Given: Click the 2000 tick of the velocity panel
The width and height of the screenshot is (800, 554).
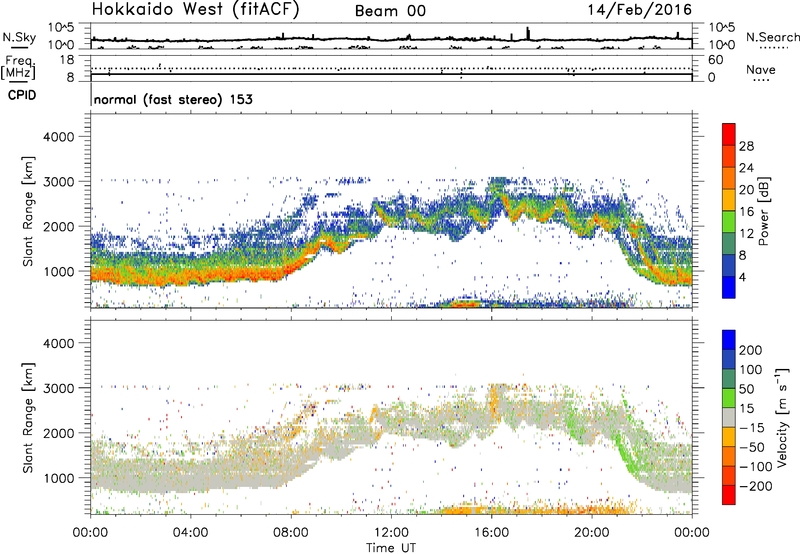Looking at the screenshot, I should [x=58, y=433].
